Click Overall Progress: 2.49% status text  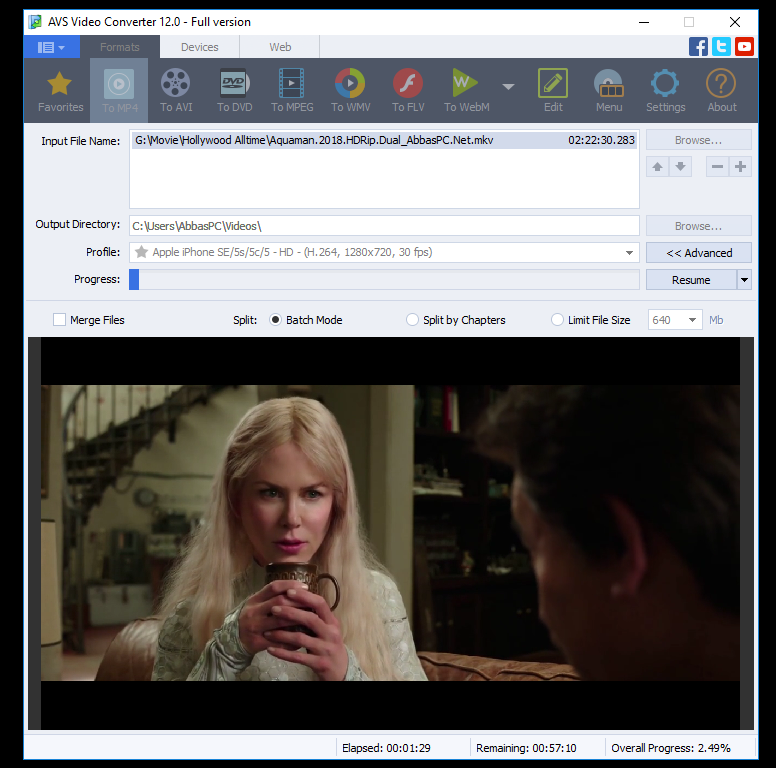pos(671,748)
